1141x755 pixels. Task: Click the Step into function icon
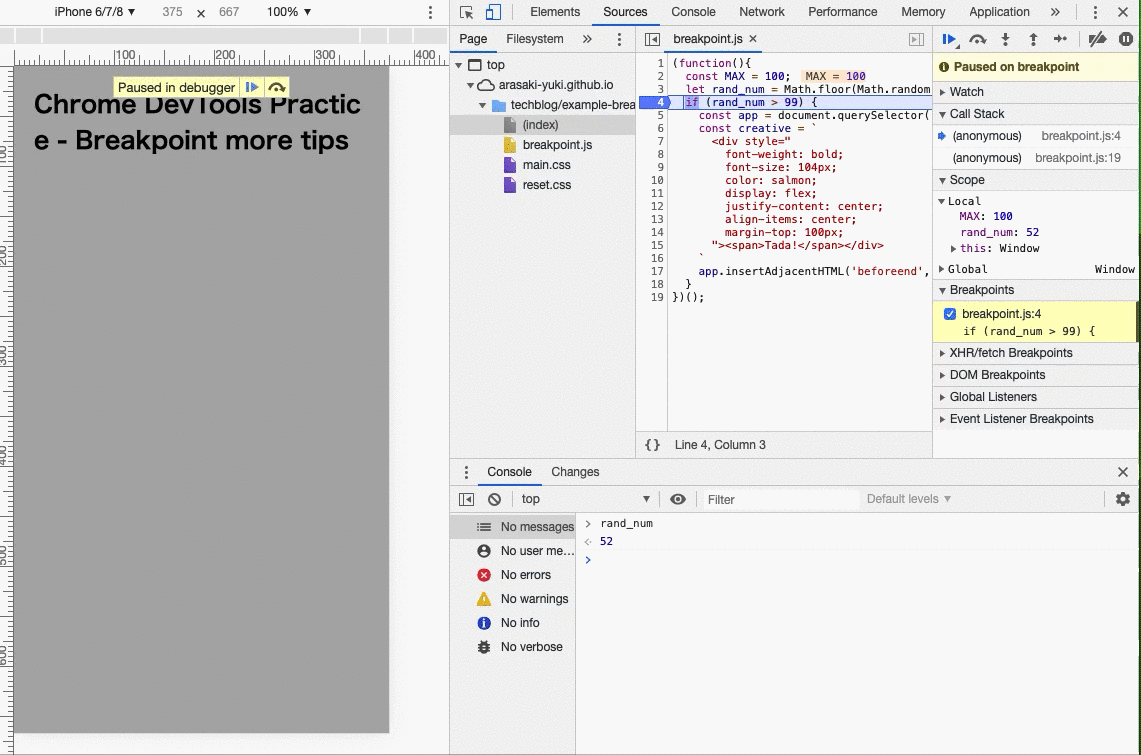coord(1005,39)
